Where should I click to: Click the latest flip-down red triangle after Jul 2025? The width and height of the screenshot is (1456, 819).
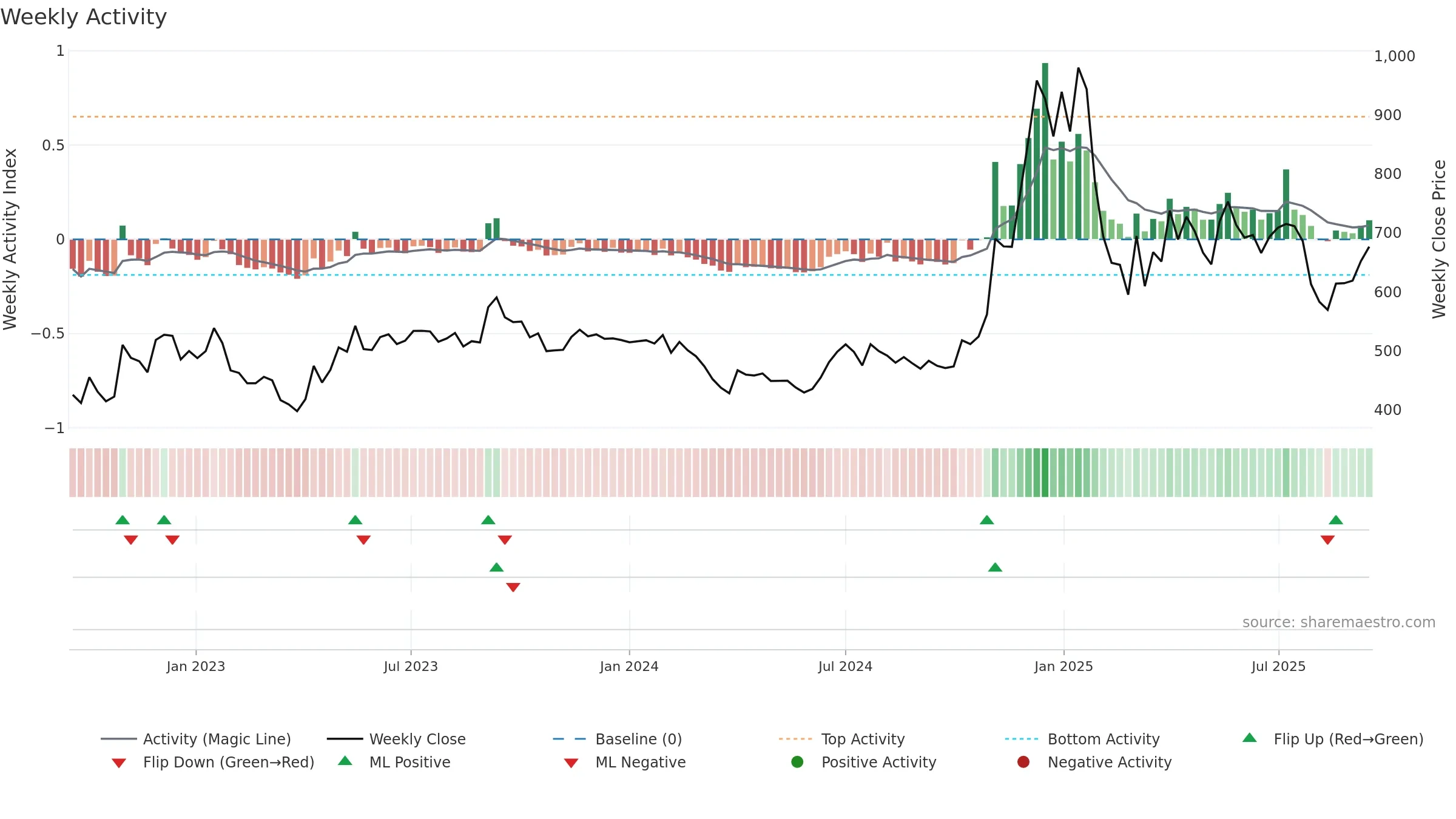click(1327, 540)
